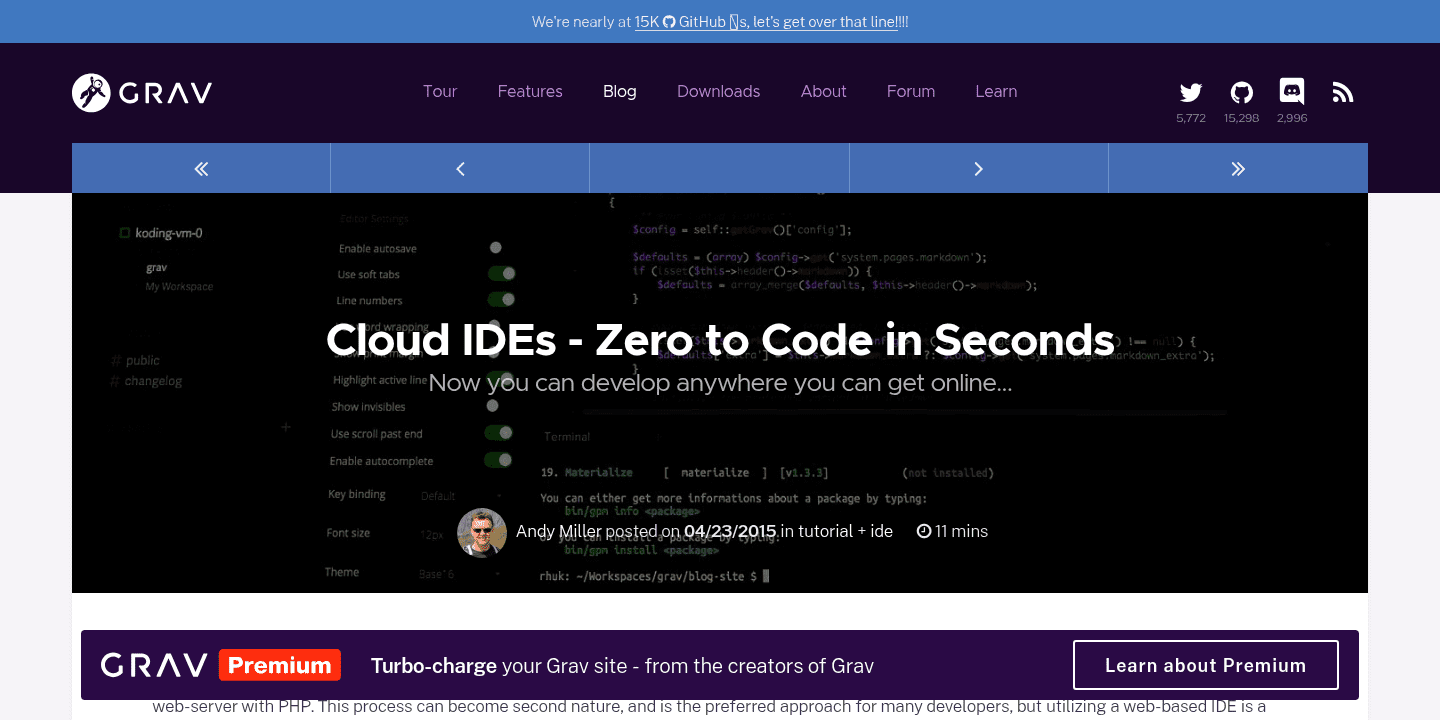The image size is (1440, 720).
Task: Disable the Line numbers switch
Action: coord(501,299)
